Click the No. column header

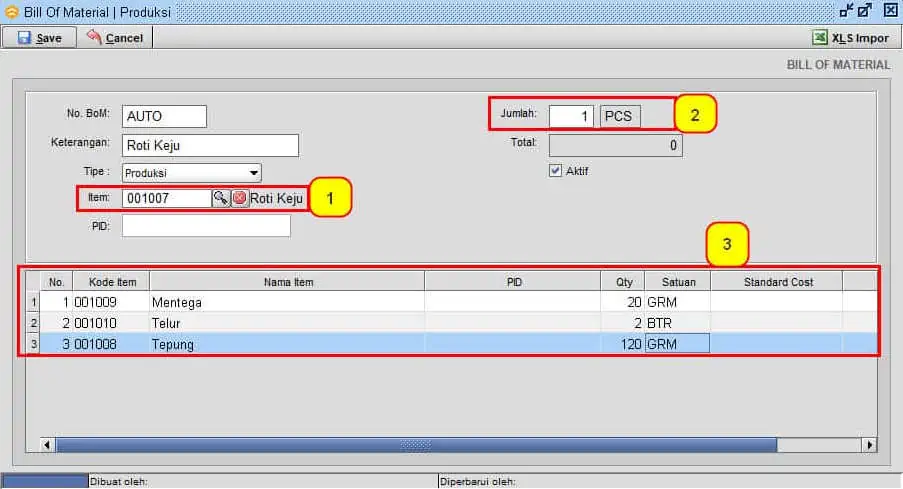point(56,282)
